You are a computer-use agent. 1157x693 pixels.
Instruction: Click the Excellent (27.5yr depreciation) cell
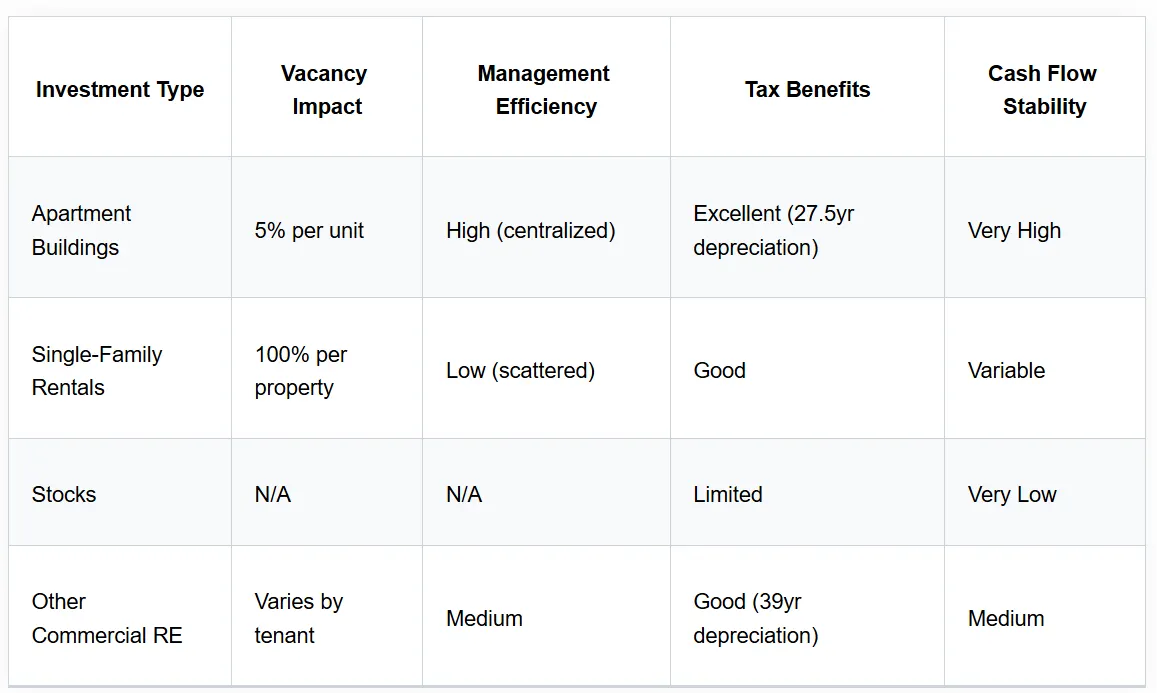pyautogui.click(x=773, y=230)
